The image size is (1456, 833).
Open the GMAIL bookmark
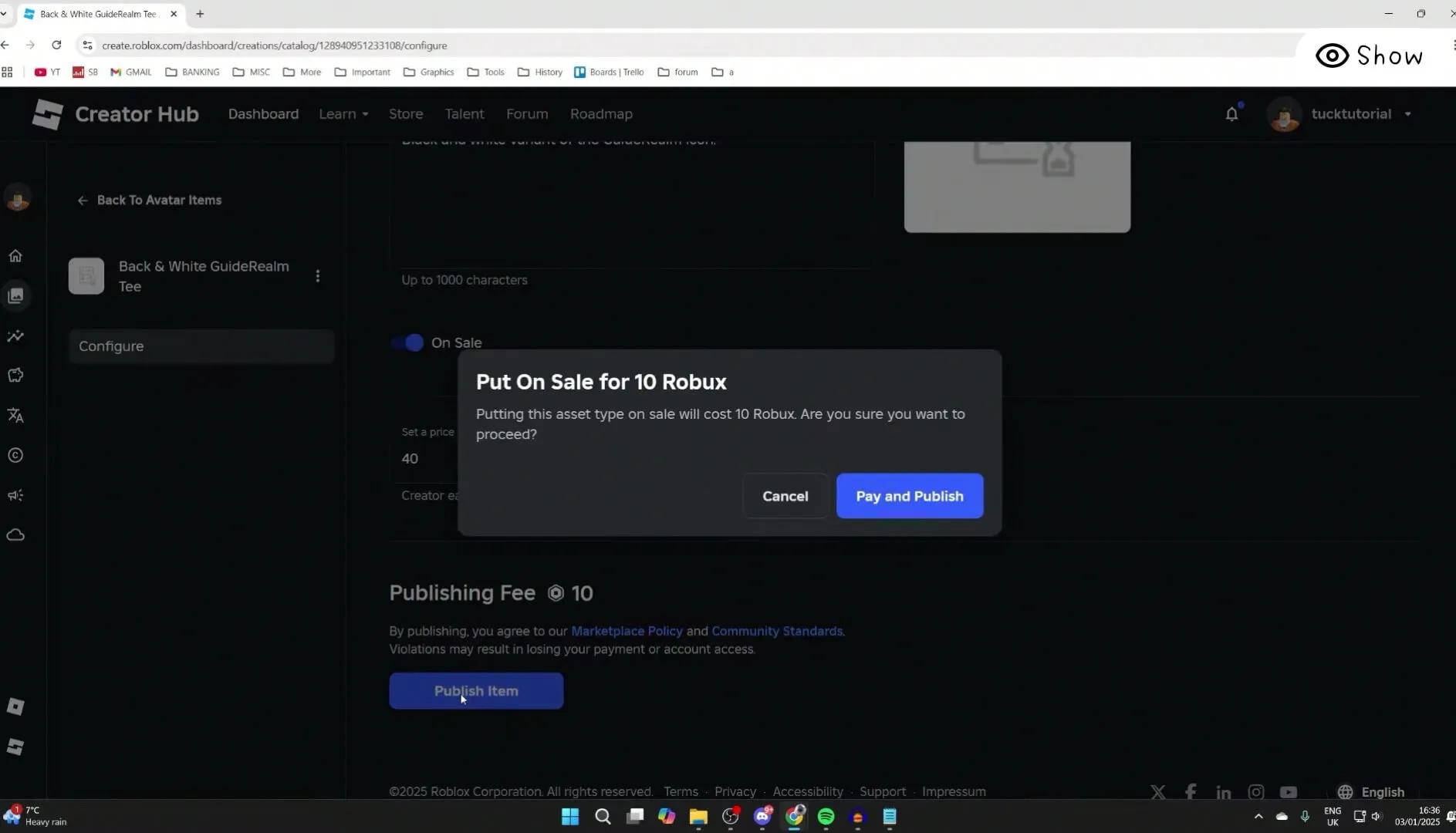tap(130, 73)
